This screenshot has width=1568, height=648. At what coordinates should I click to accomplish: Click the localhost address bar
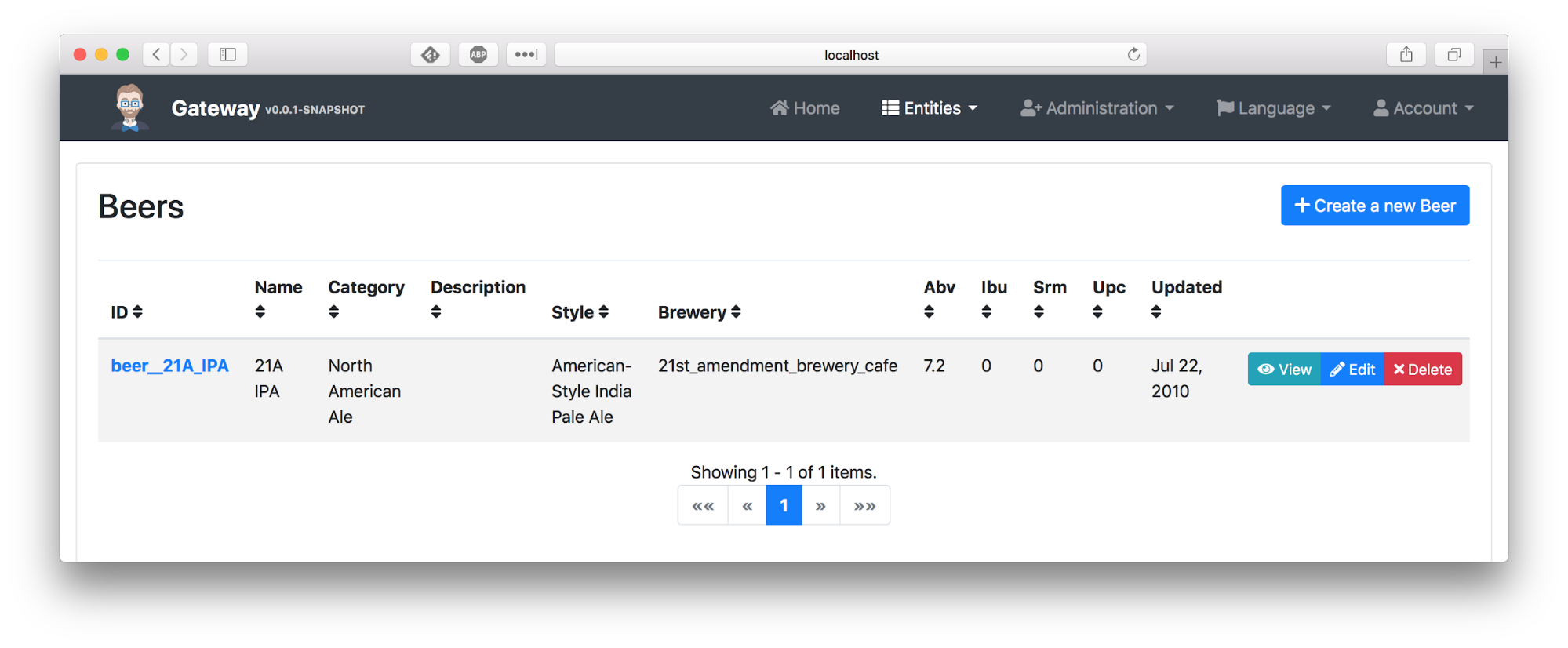click(x=850, y=55)
